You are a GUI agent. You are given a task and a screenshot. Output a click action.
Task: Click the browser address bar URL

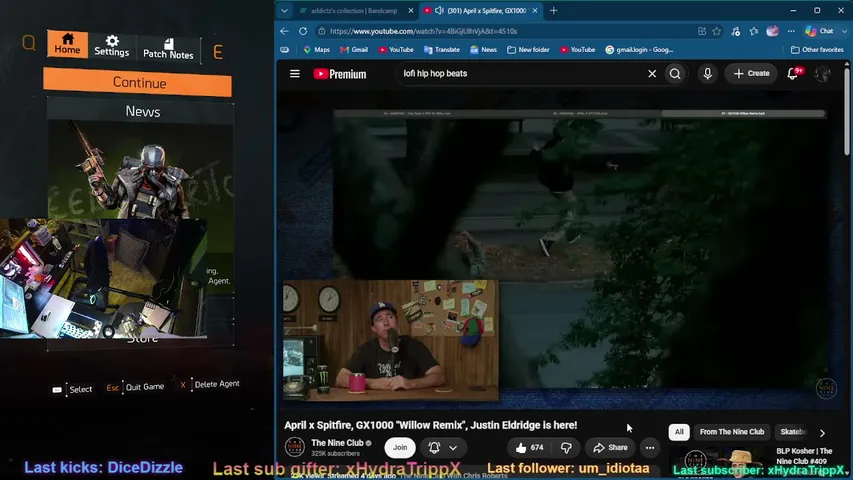[x=423, y=31]
